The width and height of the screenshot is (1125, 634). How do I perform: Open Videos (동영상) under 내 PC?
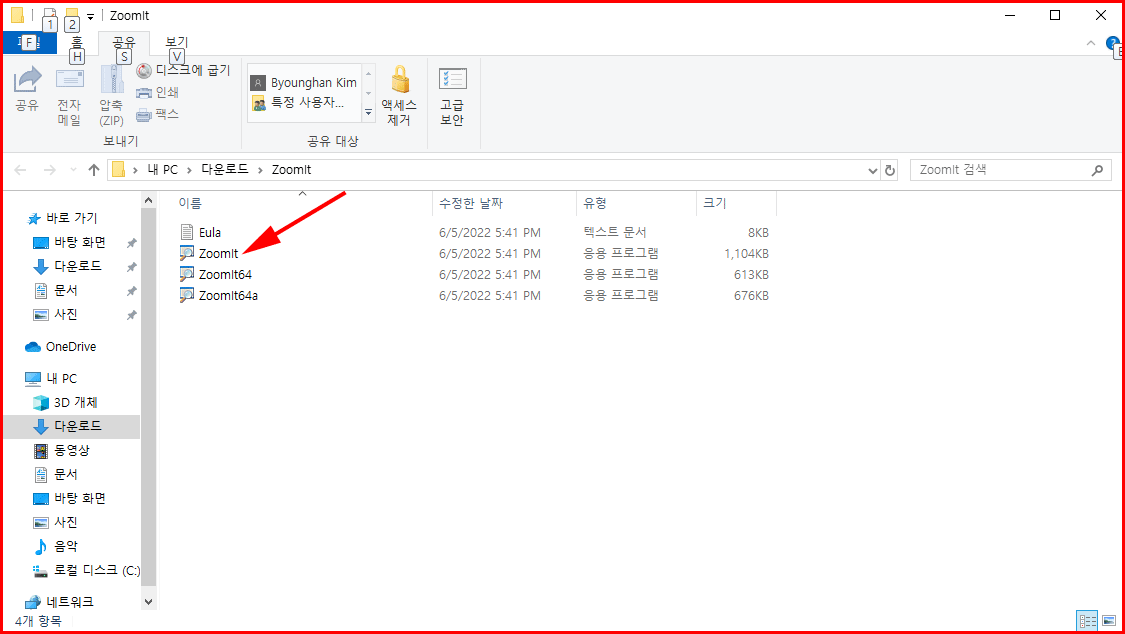(x=72, y=450)
